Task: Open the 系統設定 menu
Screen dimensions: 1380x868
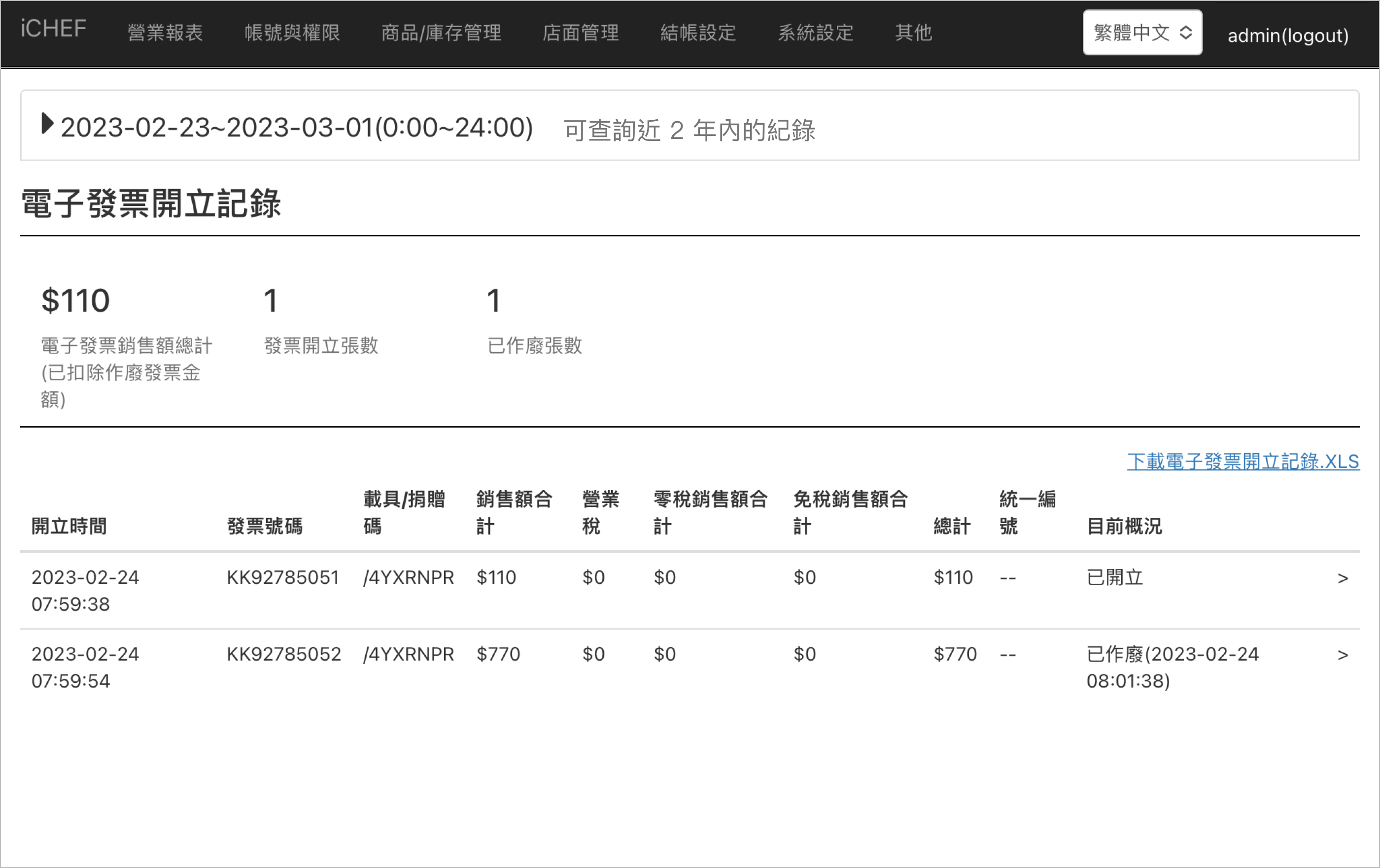Action: [x=815, y=33]
